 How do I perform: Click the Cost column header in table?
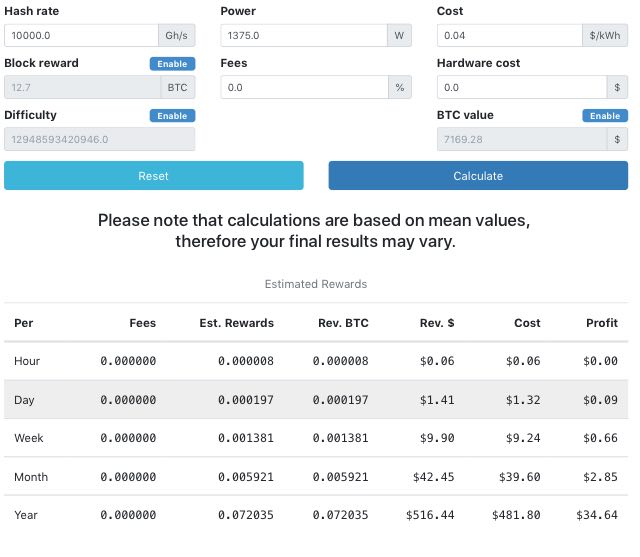pos(527,323)
